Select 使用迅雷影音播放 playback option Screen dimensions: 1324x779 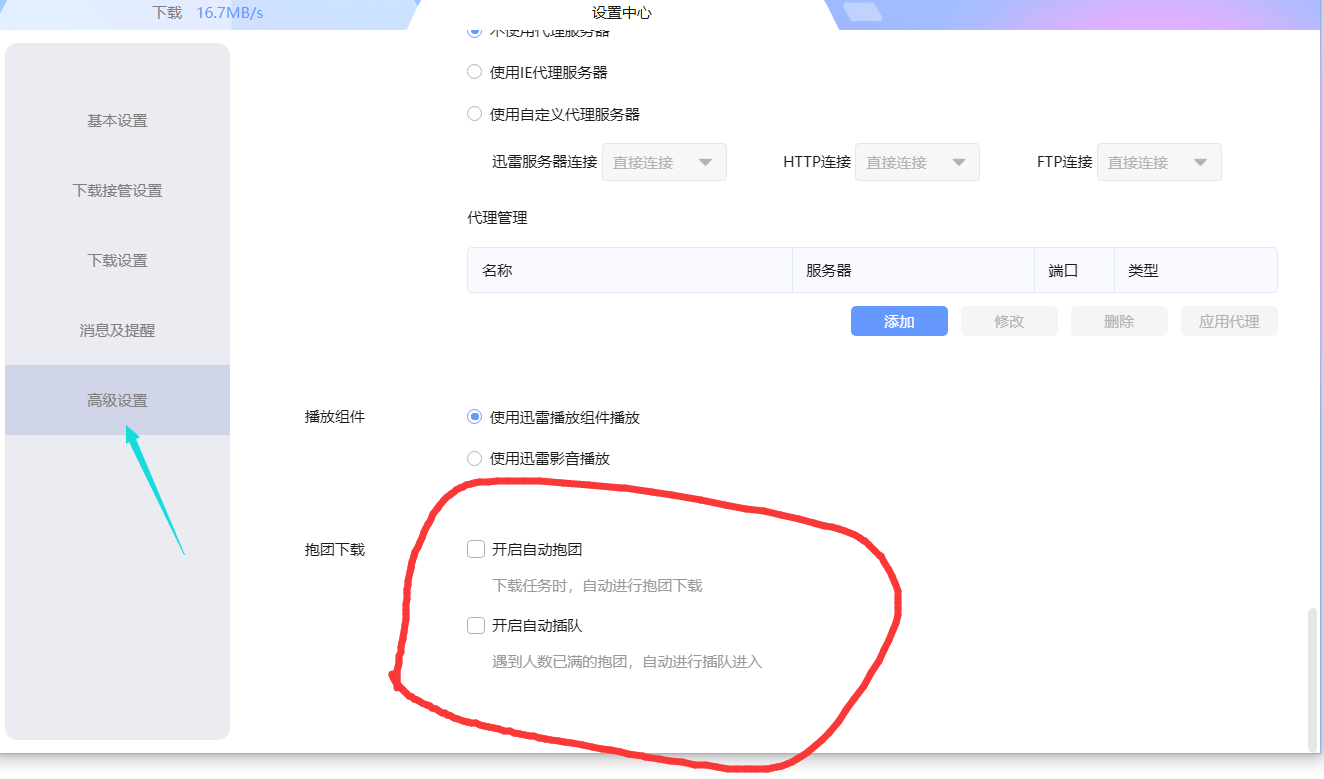coord(474,458)
